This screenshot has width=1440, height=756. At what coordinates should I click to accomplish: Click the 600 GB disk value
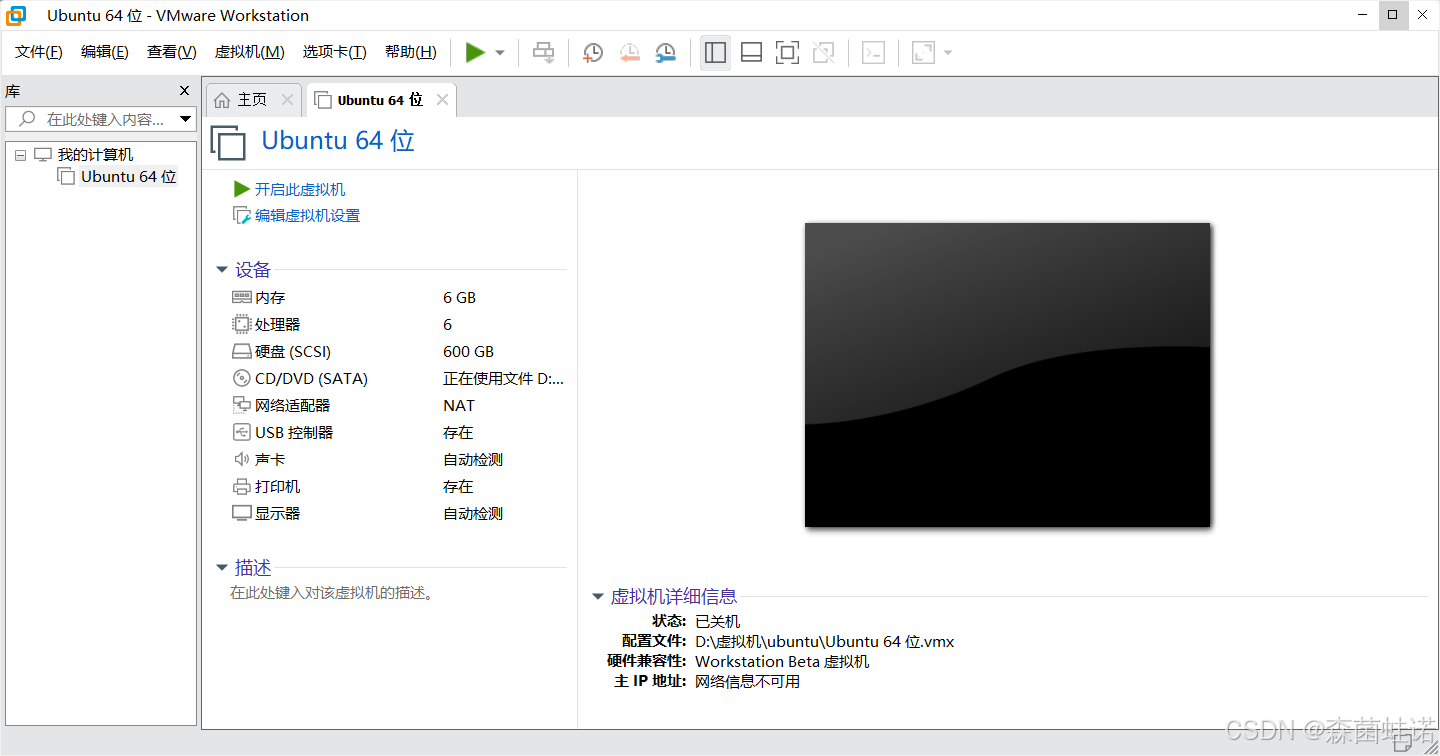[469, 352]
